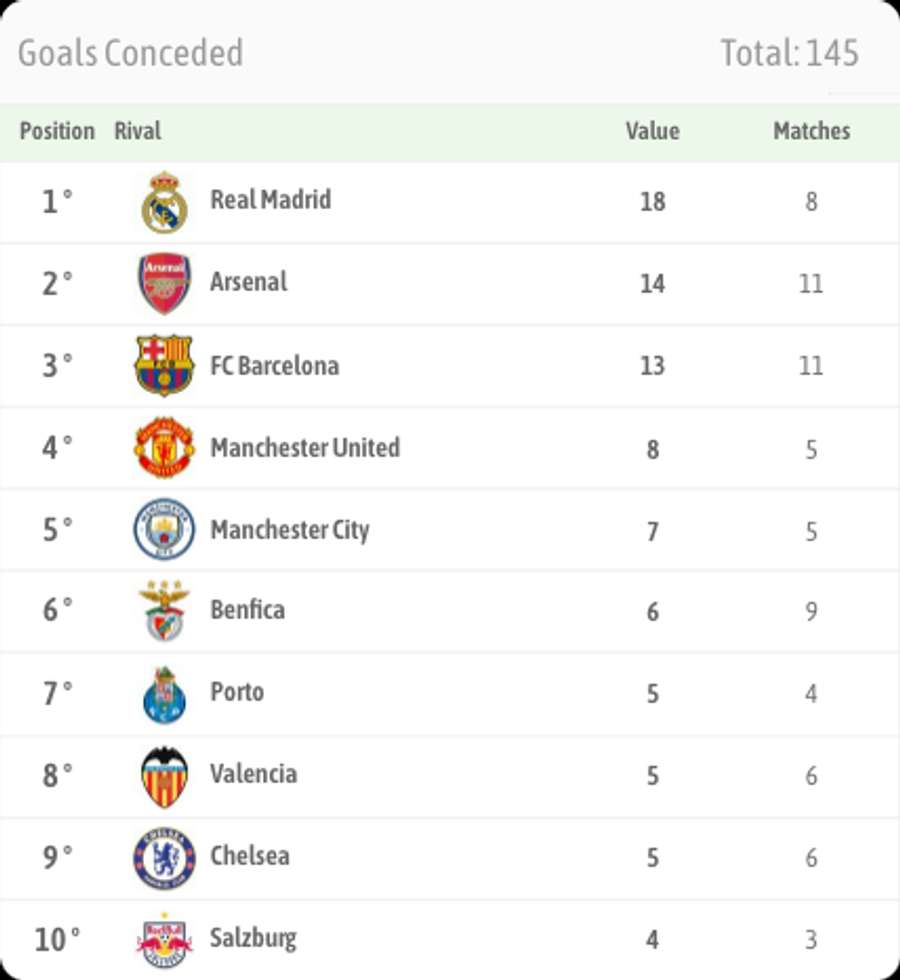This screenshot has width=900, height=980.
Task: Click the Porto club crest
Action: pos(163,693)
